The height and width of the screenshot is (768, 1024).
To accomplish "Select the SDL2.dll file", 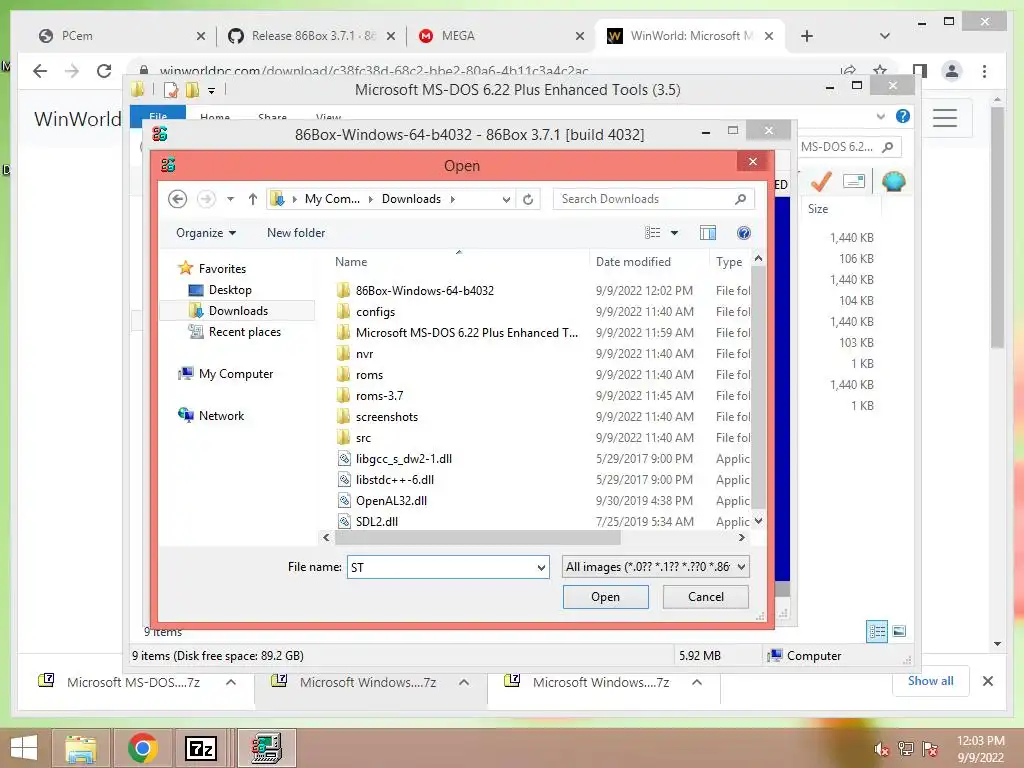I will (x=377, y=521).
